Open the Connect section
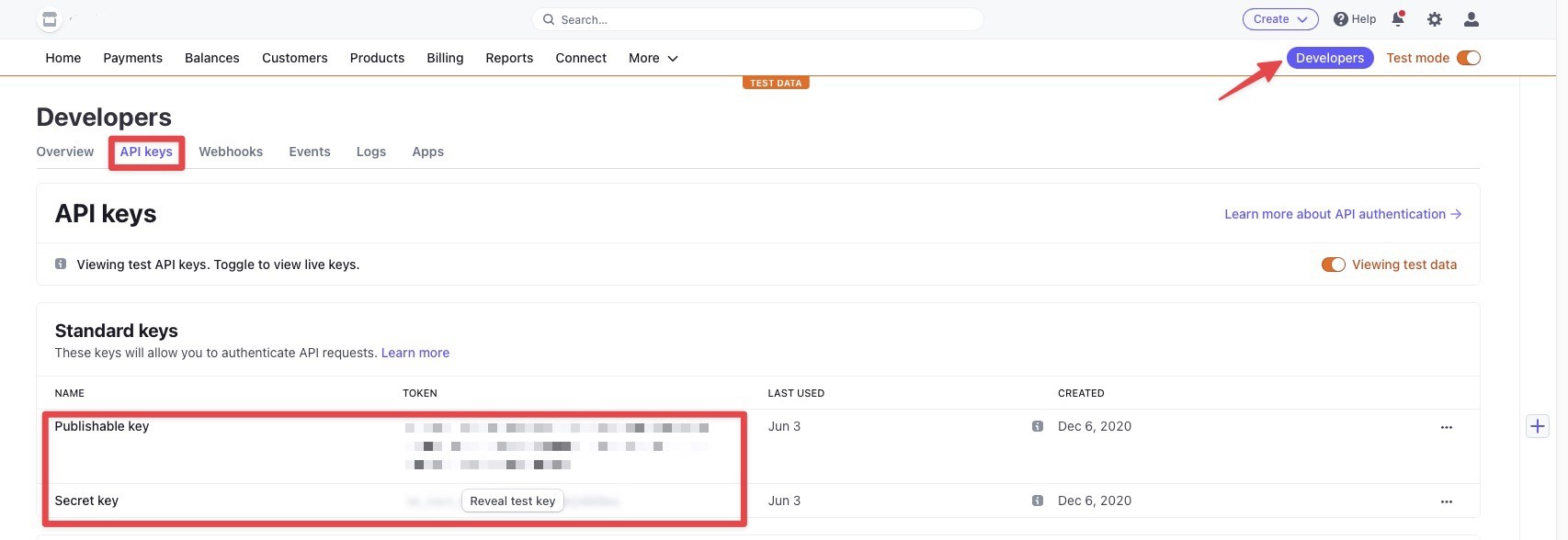Image resolution: width=1568 pixels, height=540 pixels. pyautogui.click(x=581, y=58)
